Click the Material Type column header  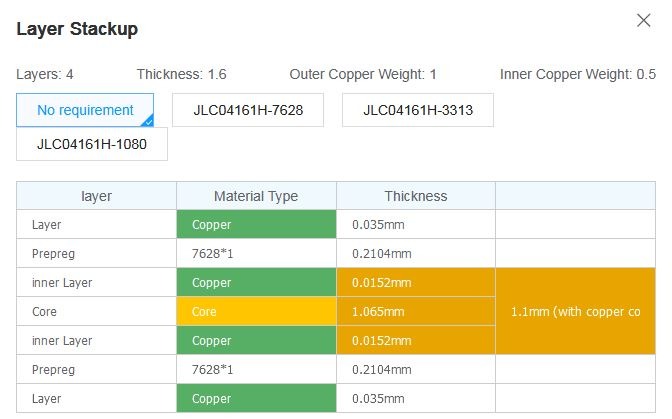coord(256,196)
